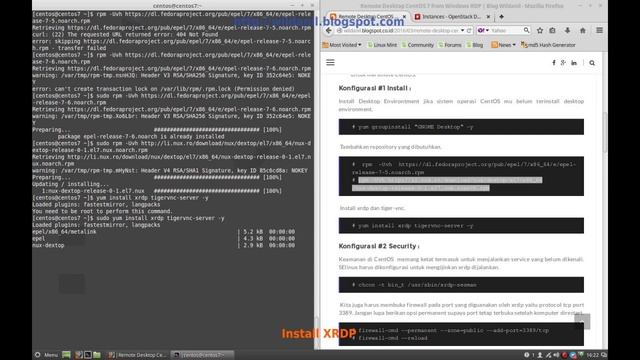This screenshot has height=360, width=640.
Task: Open the blog's hamburger navigation menu
Action: pyautogui.click(x=330, y=62)
